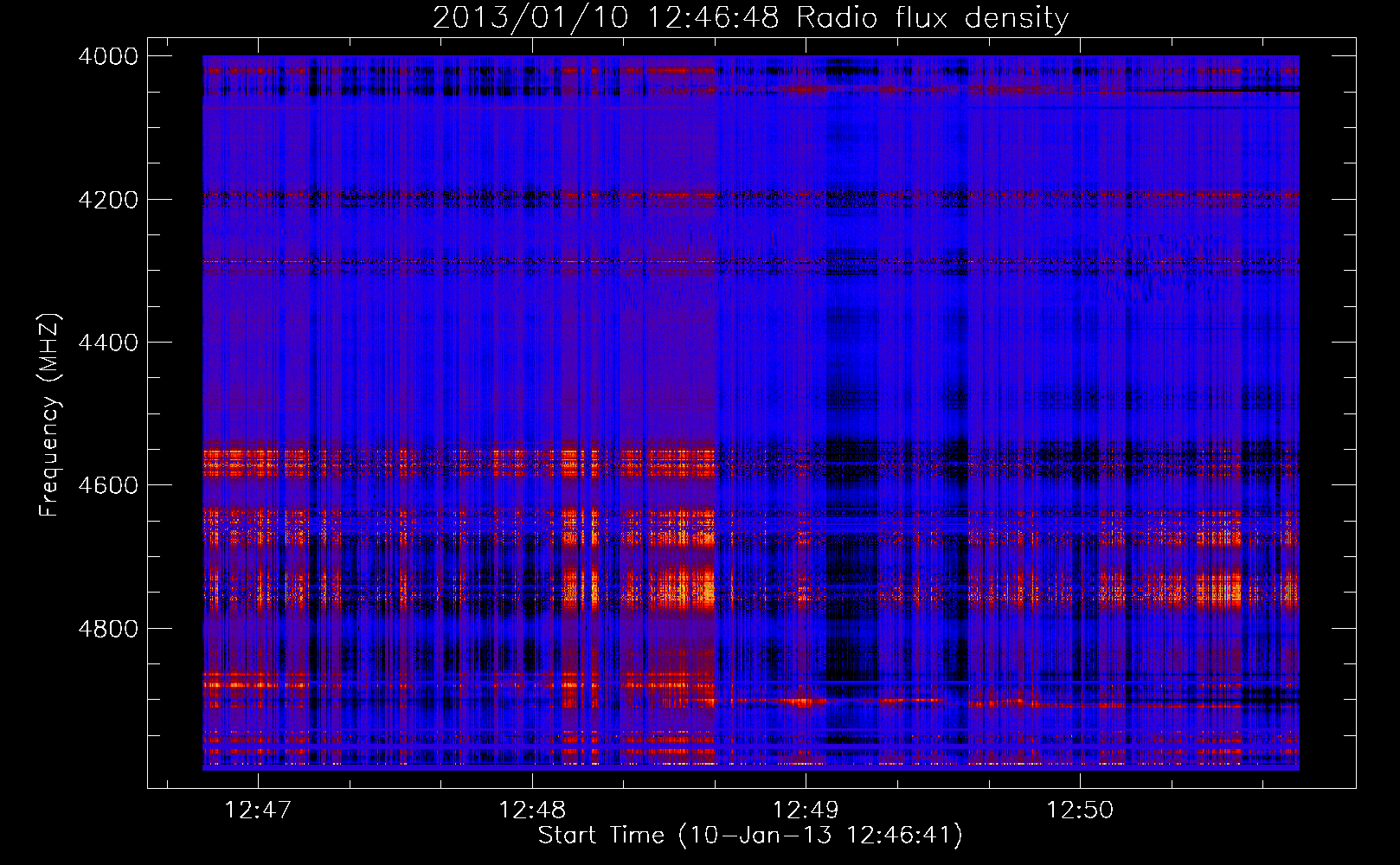Screen dimensions: 1400x865
Task: Click the x-axis label "Start Time (10-Jan-13 12:46:41)"
Action: click(x=750, y=836)
